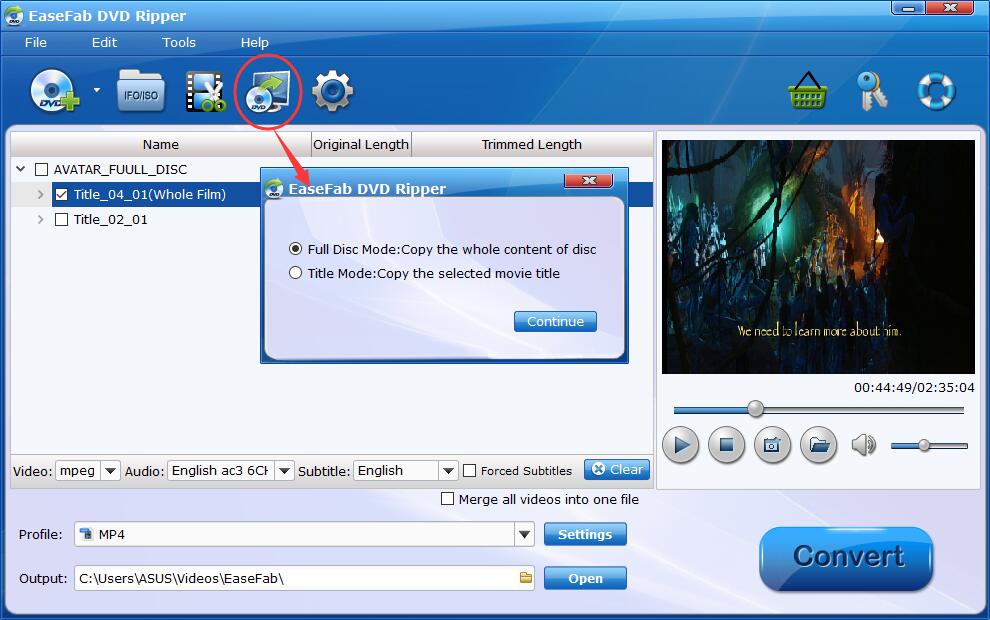Open snapshot folder icon button
Screen dimensions: 990x620
click(819, 445)
